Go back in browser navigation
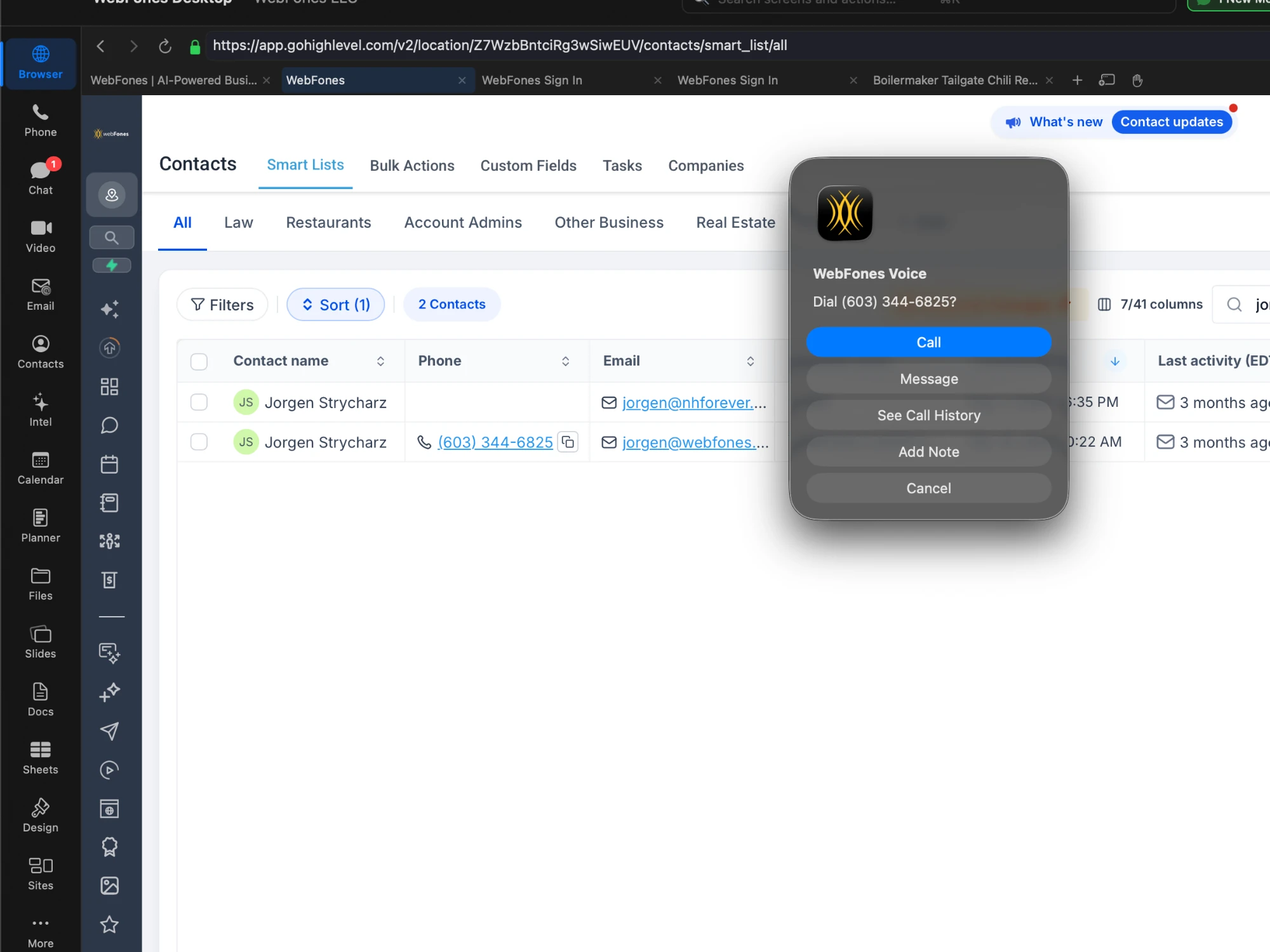Image resolution: width=1270 pixels, height=952 pixels. pos(100,46)
